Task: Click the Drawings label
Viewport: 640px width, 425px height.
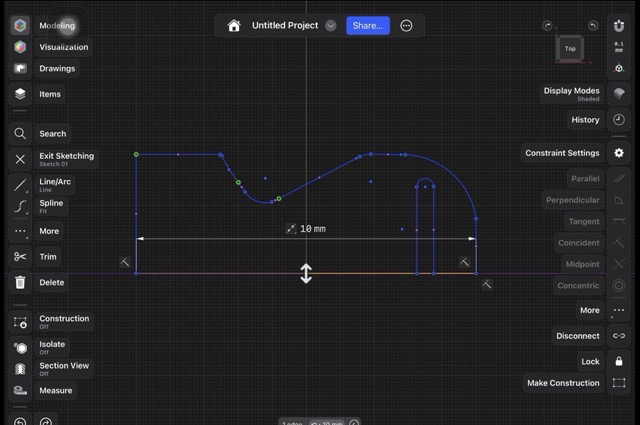Action: tap(57, 68)
